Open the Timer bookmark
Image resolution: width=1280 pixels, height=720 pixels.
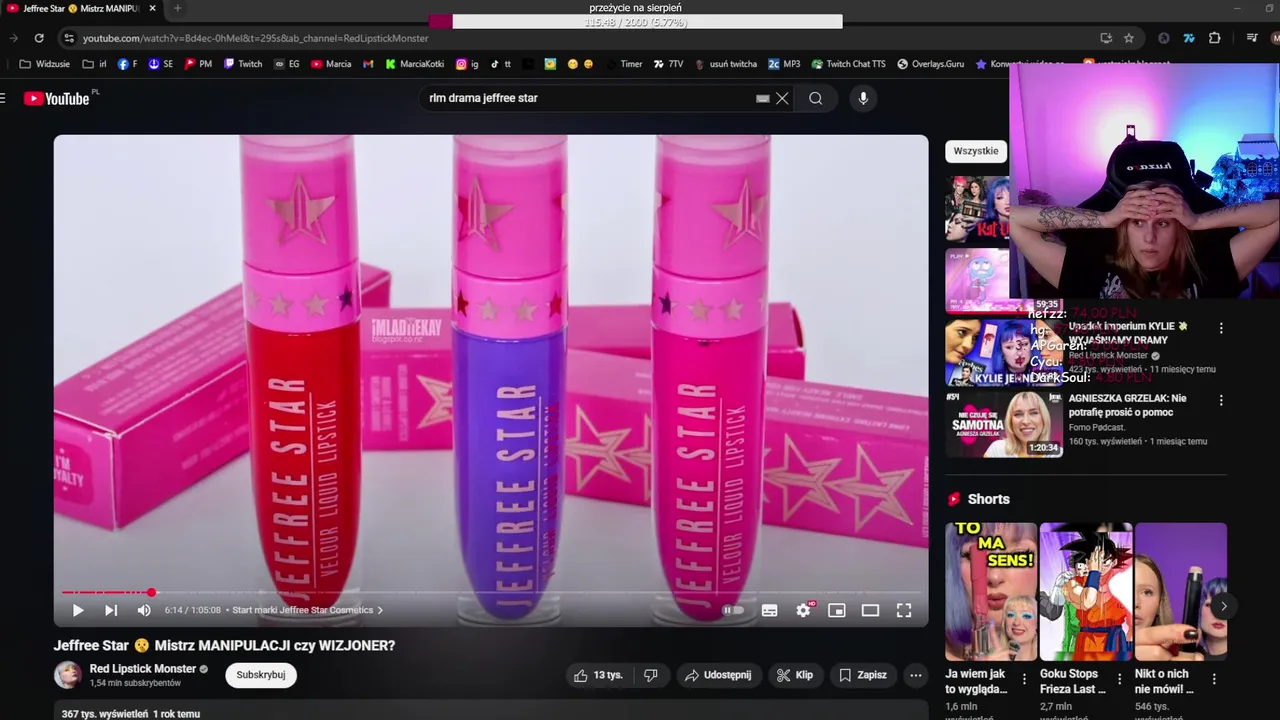(624, 64)
